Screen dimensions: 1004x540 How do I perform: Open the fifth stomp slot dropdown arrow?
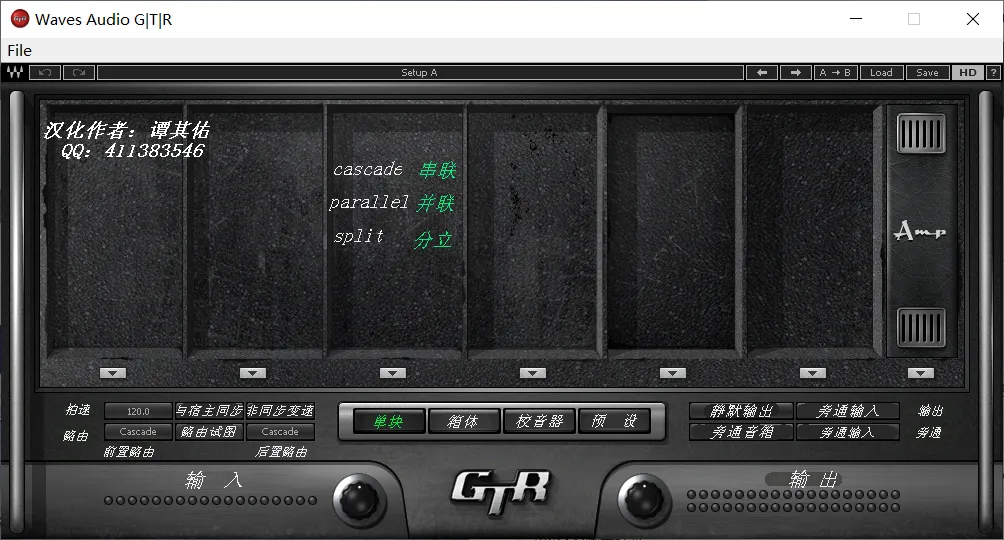coord(672,373)
